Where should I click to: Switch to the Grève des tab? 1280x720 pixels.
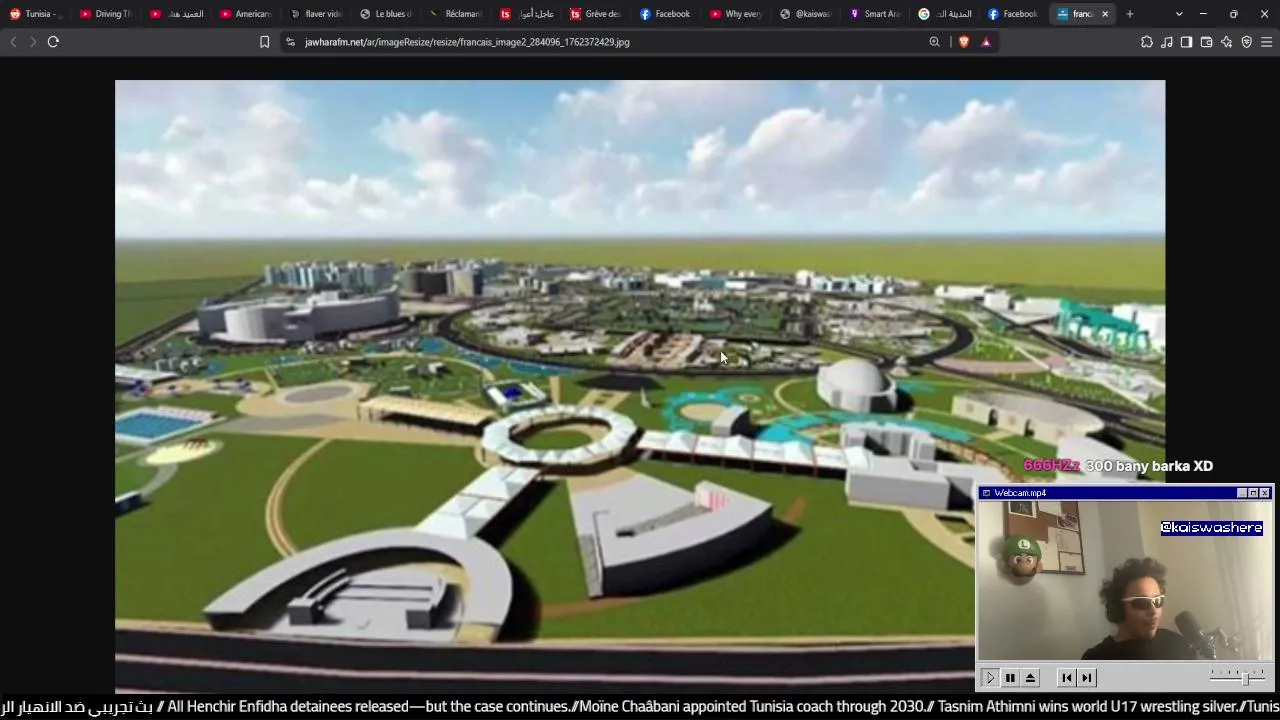pyautogui.click(x=595, y=14)
